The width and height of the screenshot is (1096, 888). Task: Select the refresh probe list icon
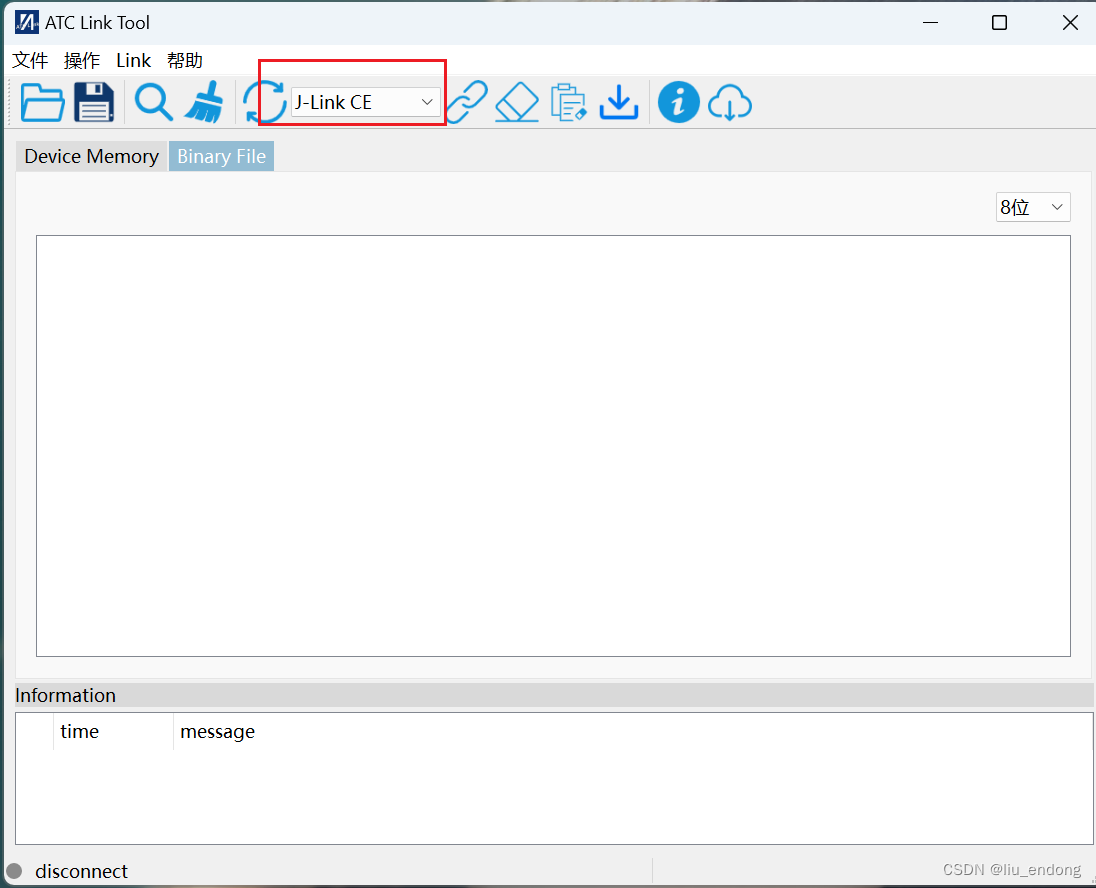(265, 101)
